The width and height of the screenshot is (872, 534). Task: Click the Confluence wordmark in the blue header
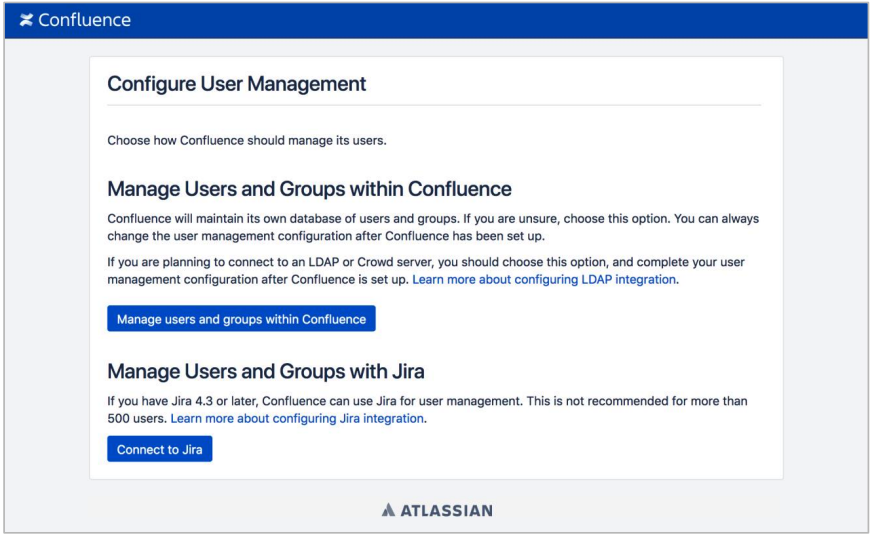pyautogui.click(x=85, y=20)
